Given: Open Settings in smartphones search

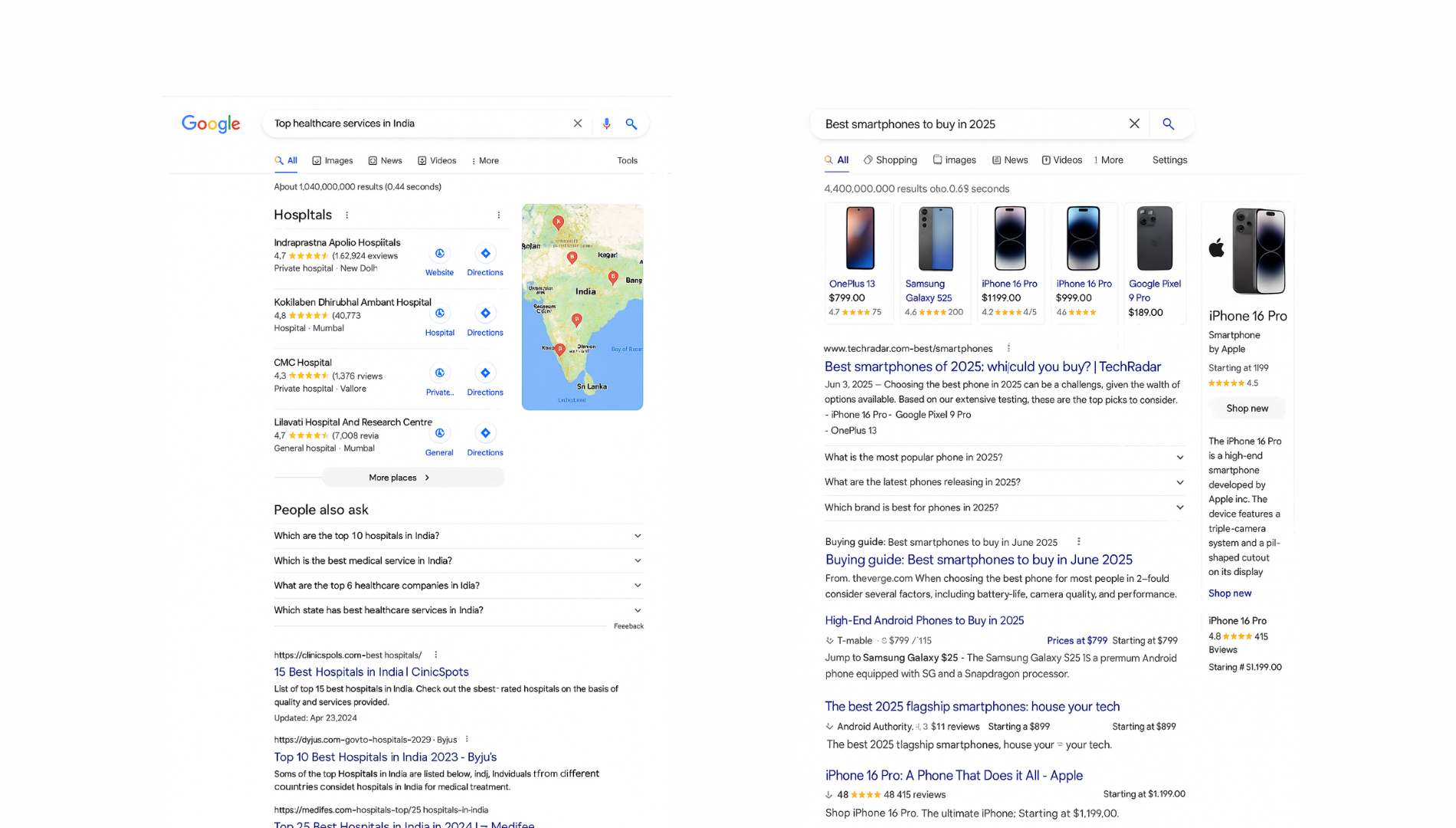Looking at the screenshot, I should (1169, 160).
